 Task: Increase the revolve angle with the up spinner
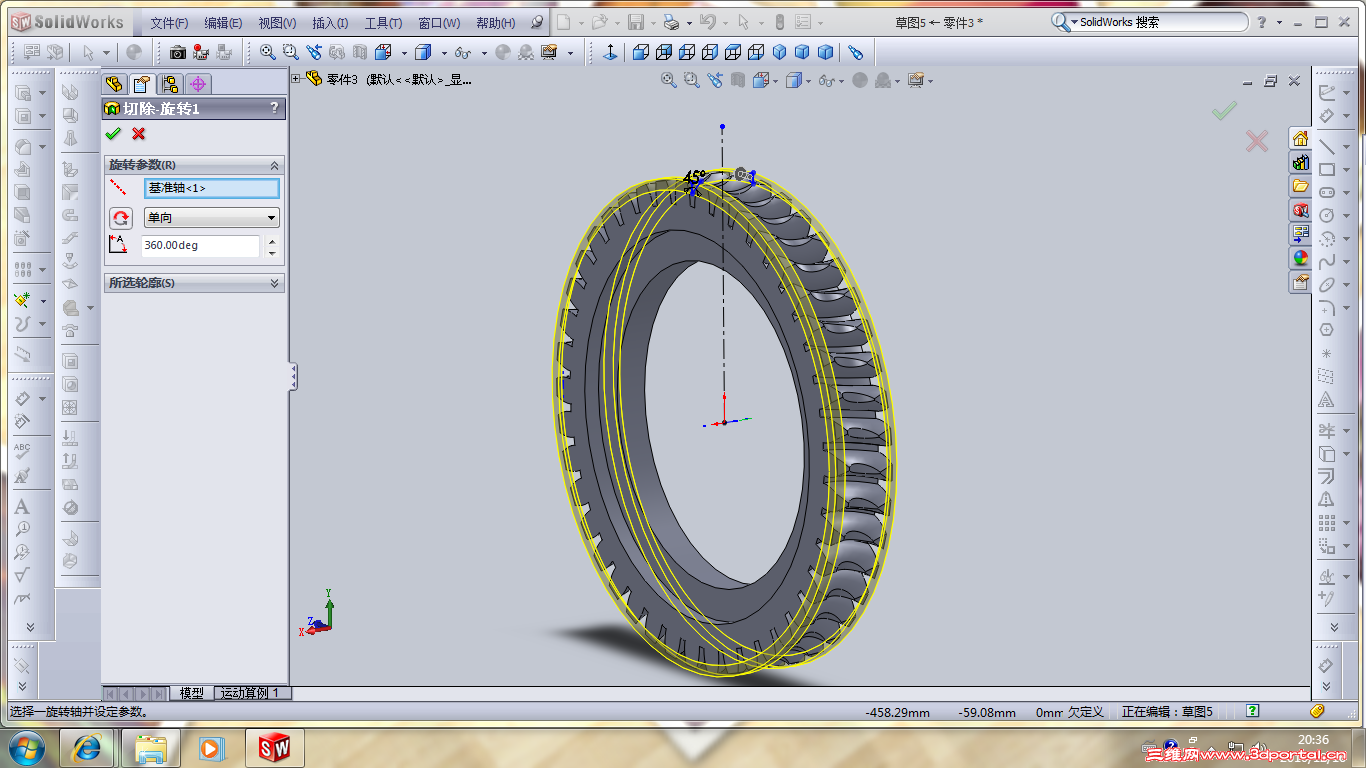[x=272, y=240]
